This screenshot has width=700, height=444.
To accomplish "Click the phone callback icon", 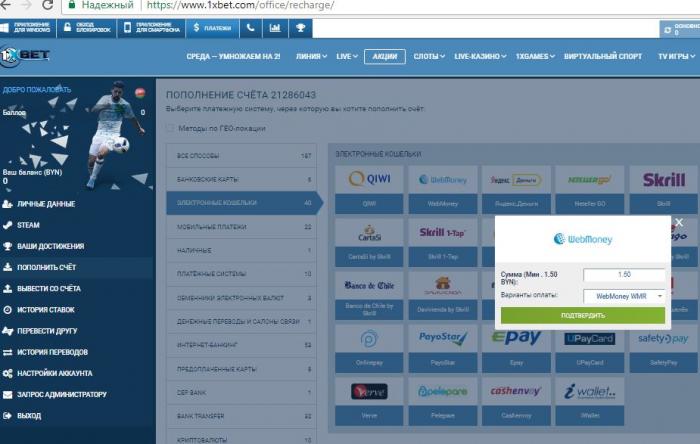I will 250,28.
